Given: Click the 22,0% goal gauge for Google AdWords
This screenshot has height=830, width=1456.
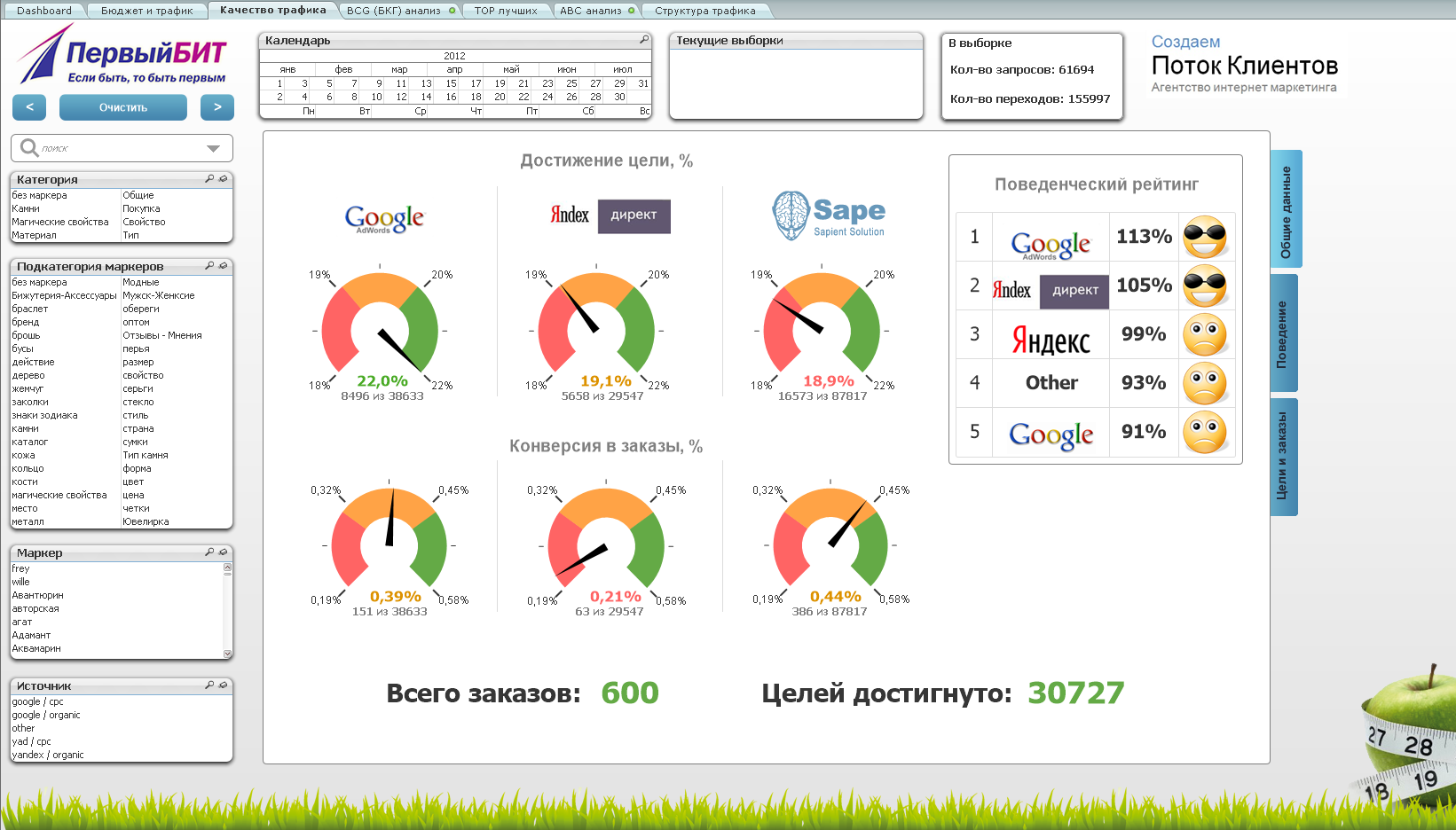Looking at the screenshot, I should (x=380, y=333).
